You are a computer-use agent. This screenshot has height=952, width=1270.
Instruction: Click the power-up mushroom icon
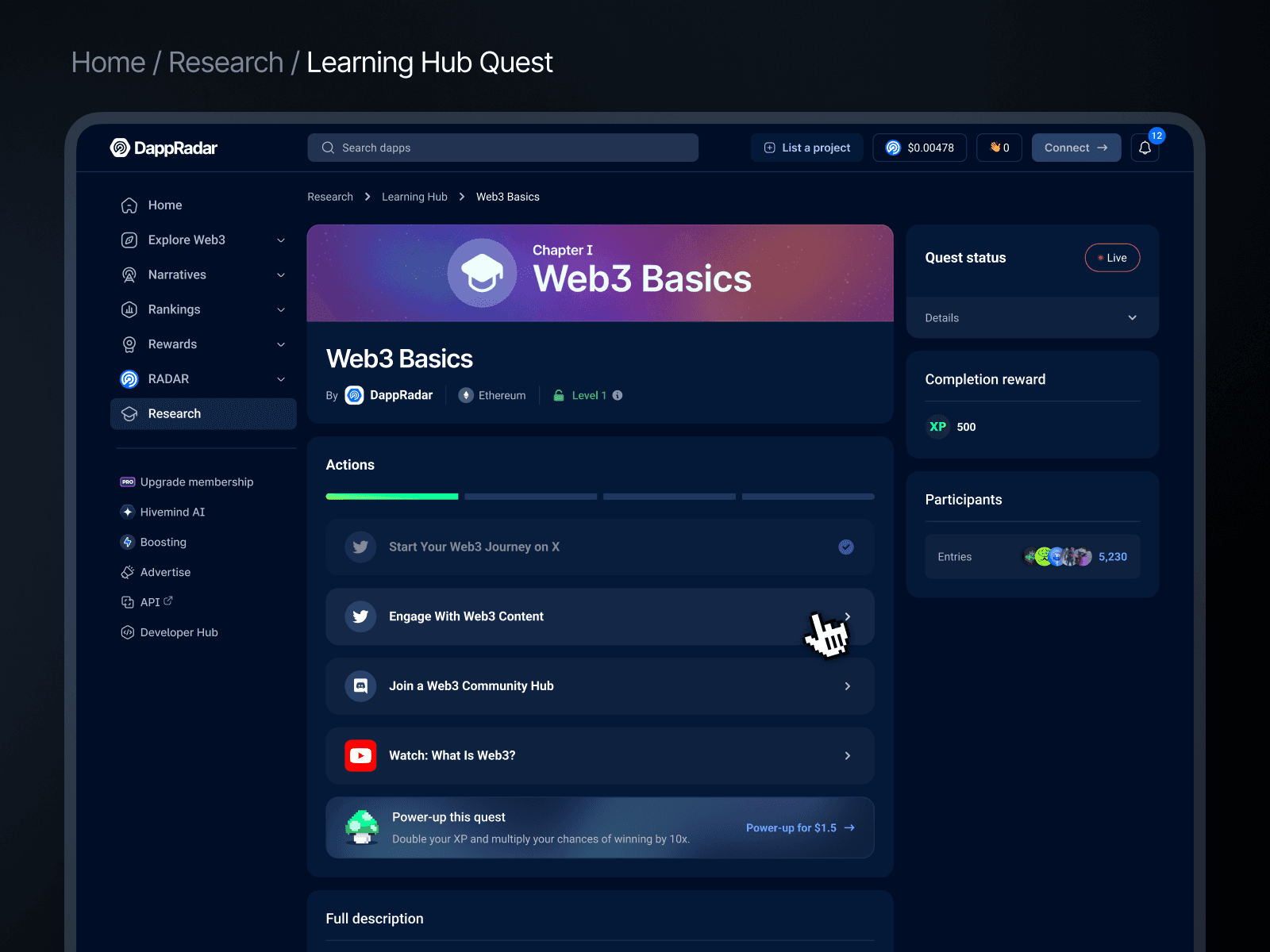click(x=362, y=827)
